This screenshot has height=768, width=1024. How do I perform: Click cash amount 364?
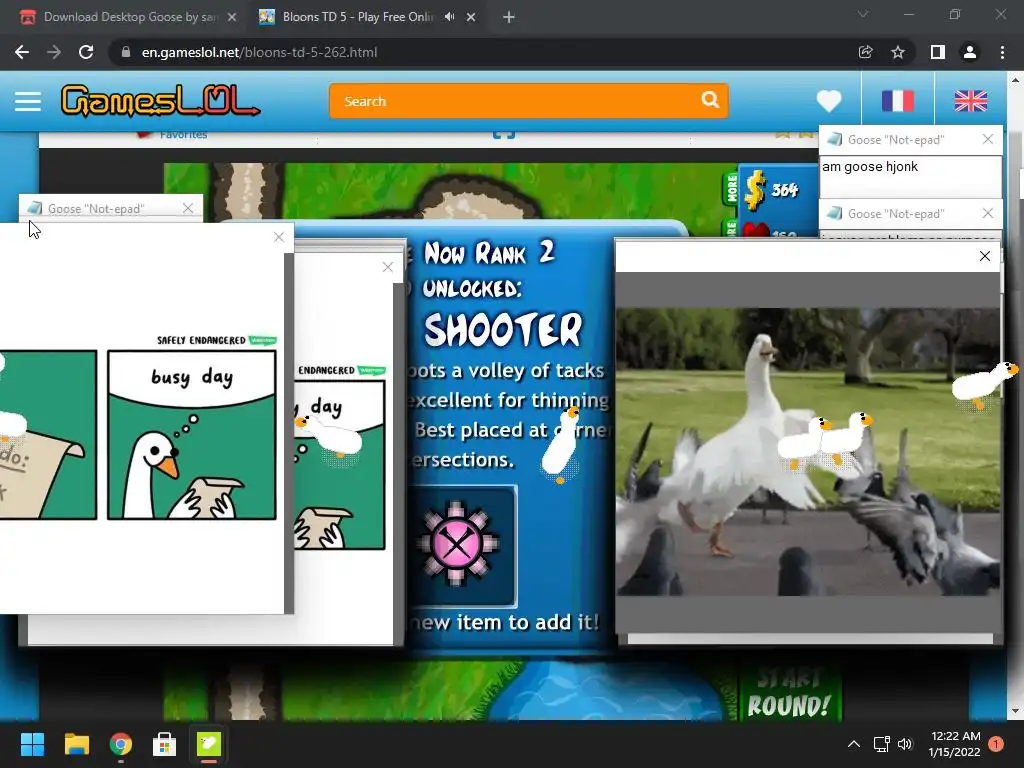pyautogui.click(x=784, y=190)
